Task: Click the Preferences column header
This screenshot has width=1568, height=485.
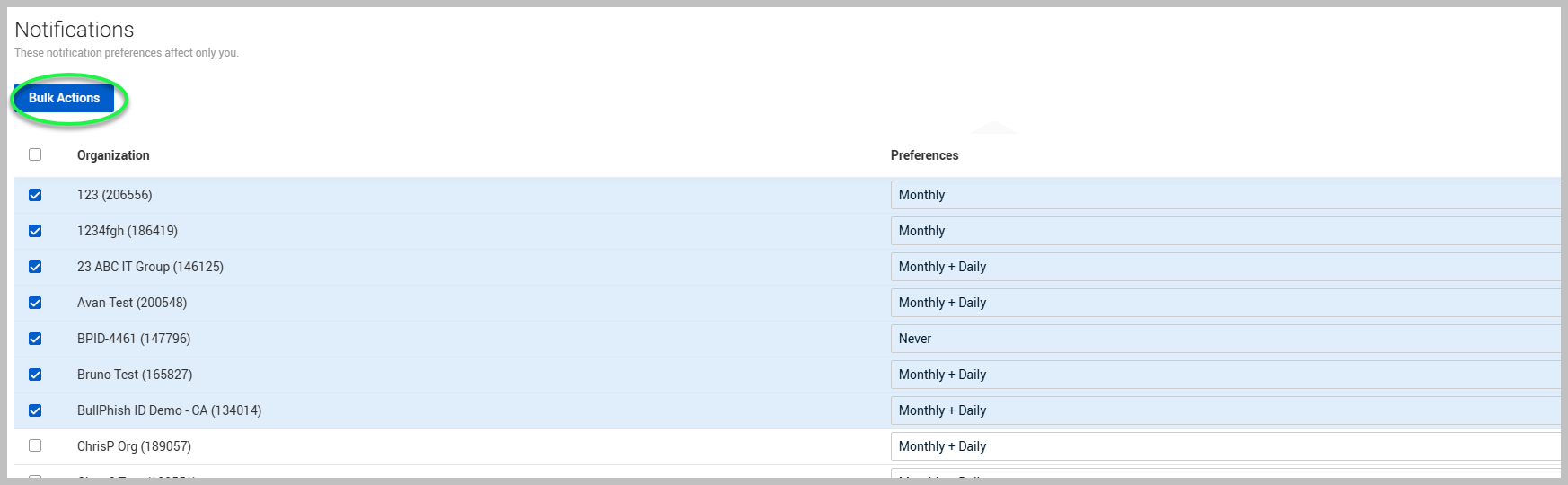Action: (924, 155)
